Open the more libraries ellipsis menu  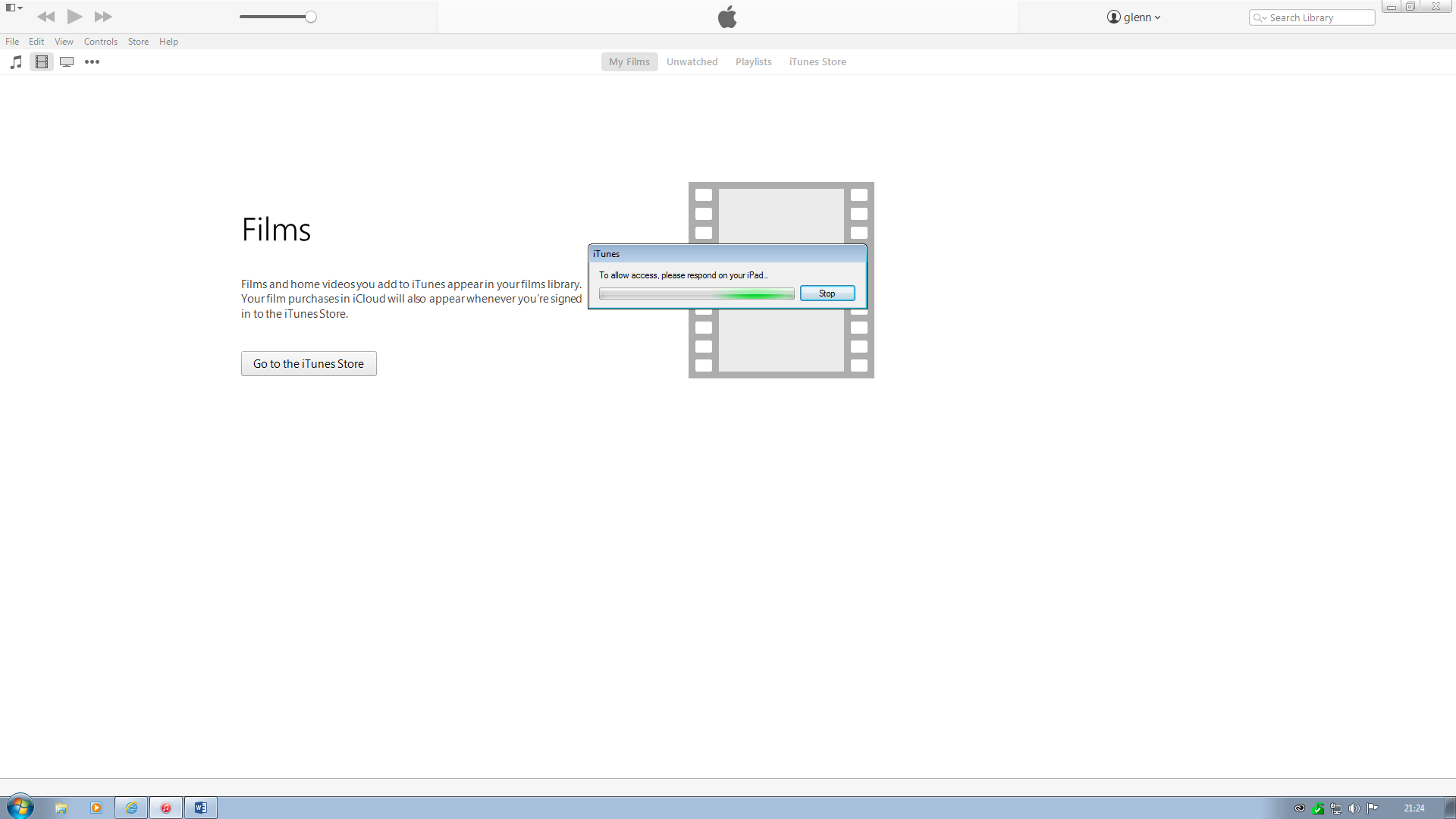[92, 62]
